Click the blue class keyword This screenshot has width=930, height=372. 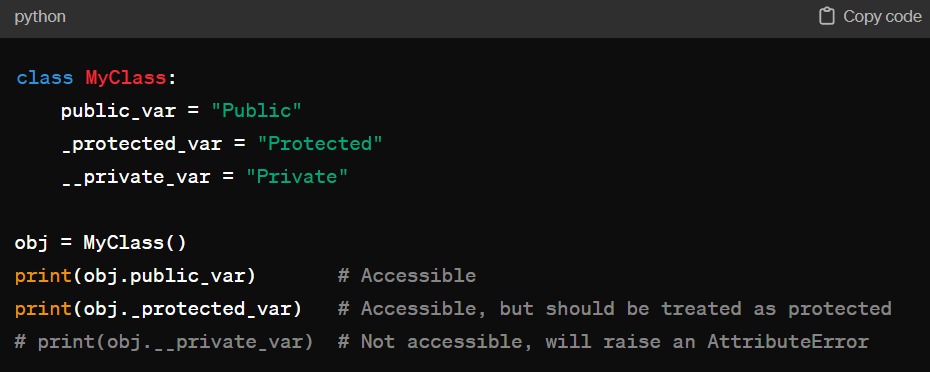pyautogui.click(x=45, y=78)
